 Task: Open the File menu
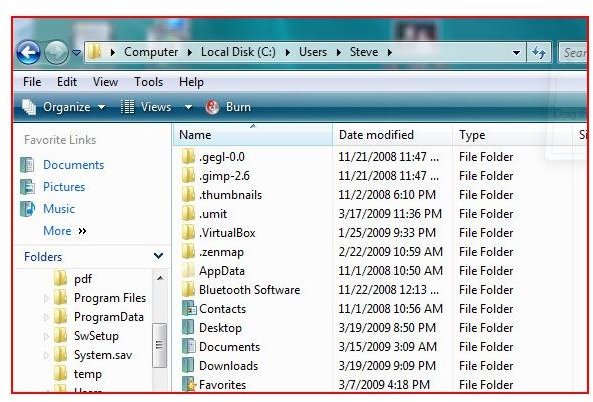[x=32, y=82]
